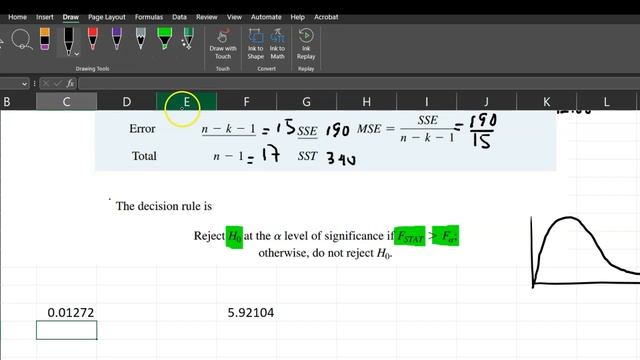Select column C header
The height and width of the screenshot is (360, 640).
pyautogui.click(x=67, y=102)
